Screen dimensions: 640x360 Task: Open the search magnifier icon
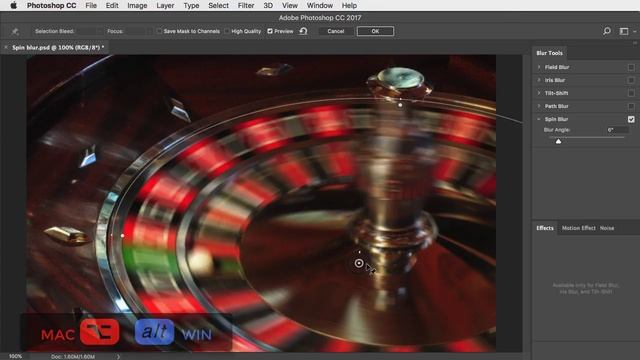pyautogui.click(x=607, y=31)
